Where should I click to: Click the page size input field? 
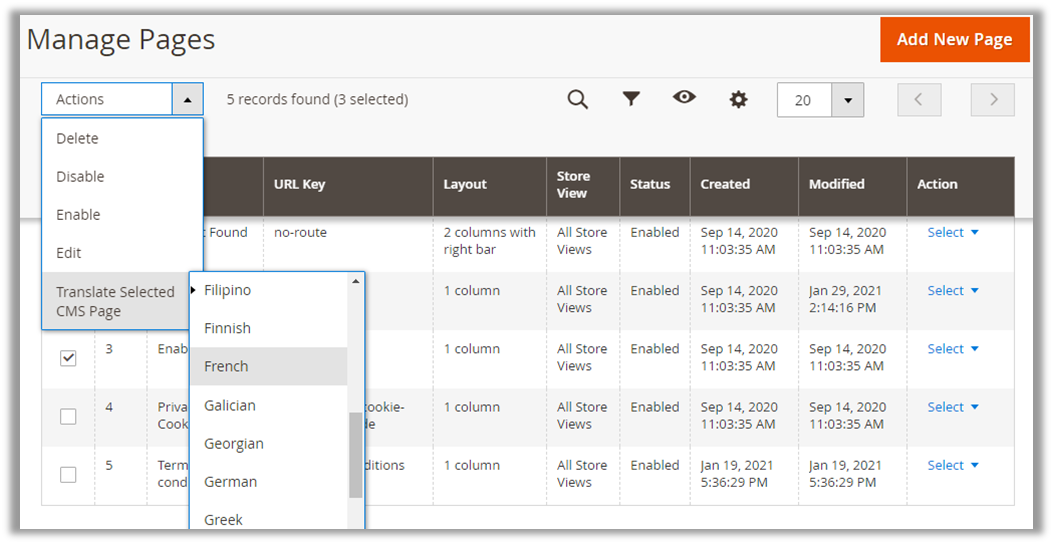[804, 100]
